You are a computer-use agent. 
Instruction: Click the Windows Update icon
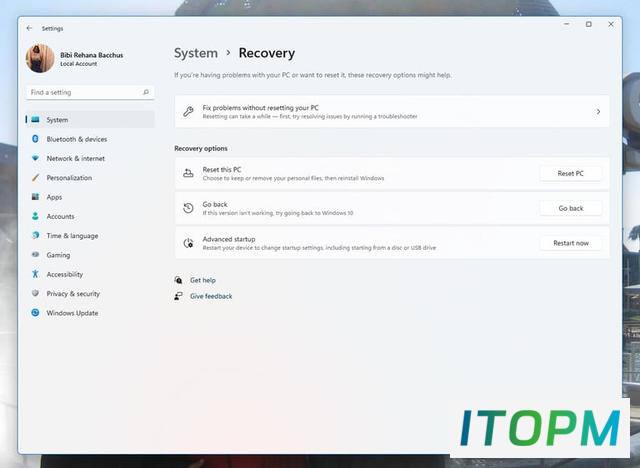tap(36, 313)
